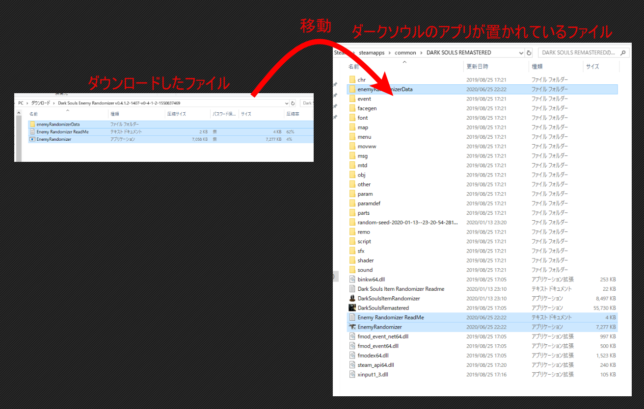Click the 1,523 KB size cell

[606, 356]
